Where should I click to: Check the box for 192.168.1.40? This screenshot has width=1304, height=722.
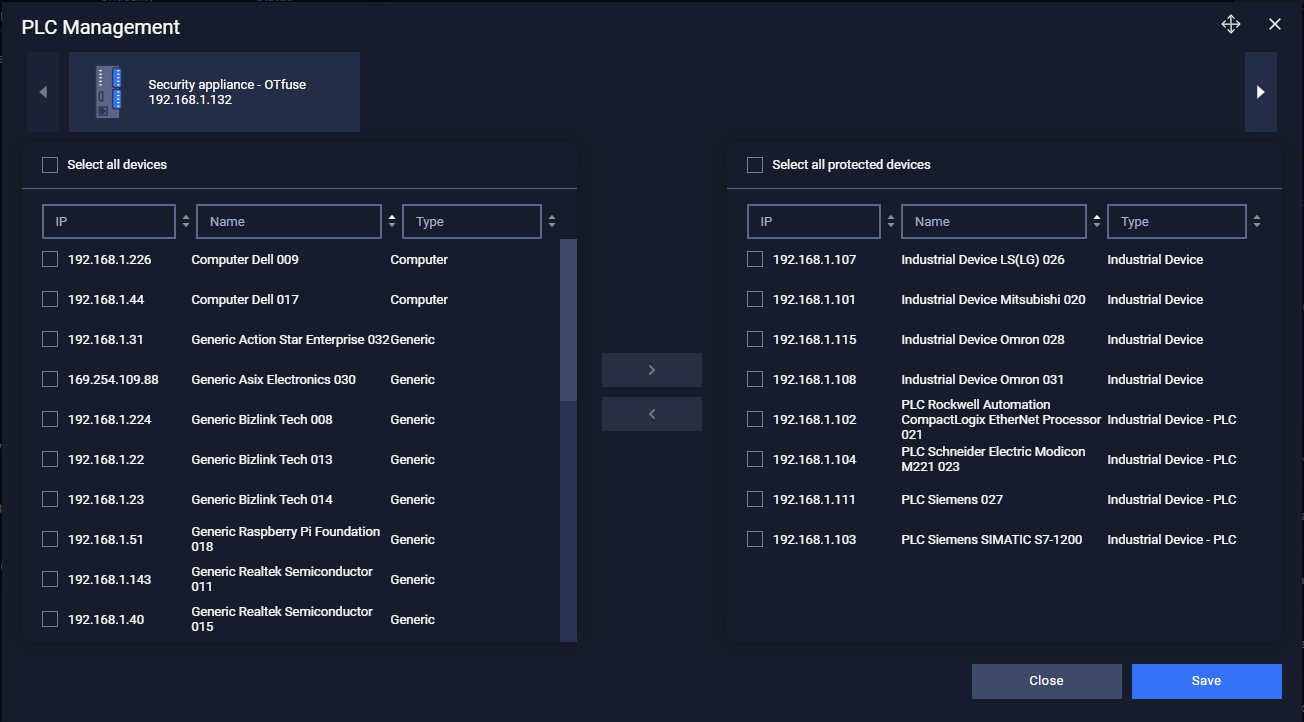click(x=50, y=619)
